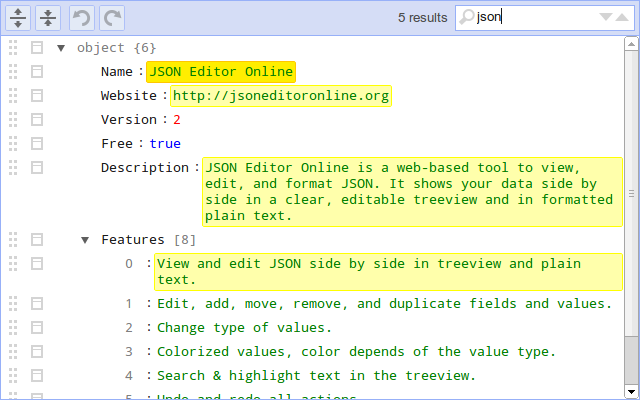Collapse the root object node

(x=61, y=48)
